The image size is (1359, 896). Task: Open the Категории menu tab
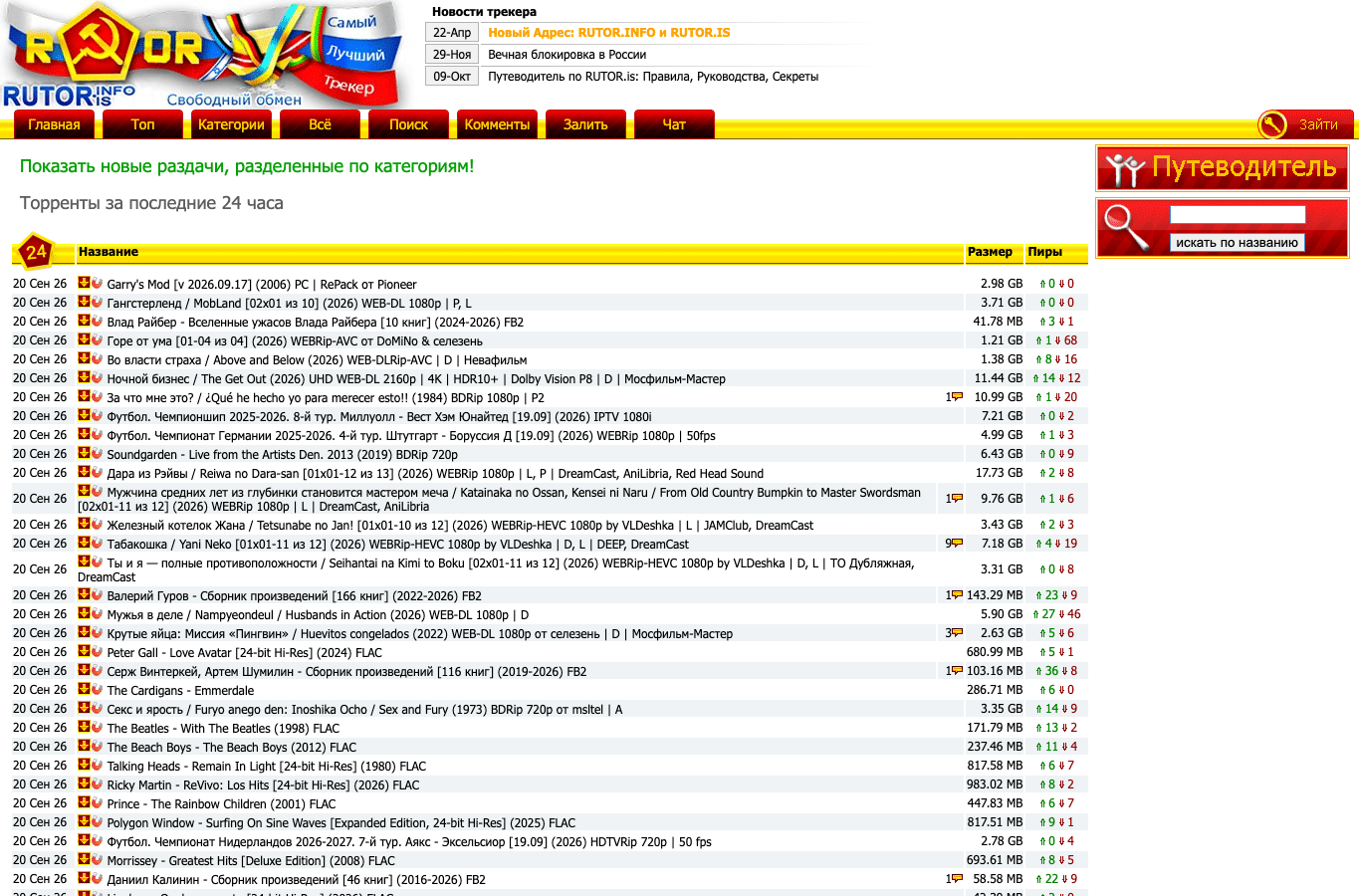(231, 124)
